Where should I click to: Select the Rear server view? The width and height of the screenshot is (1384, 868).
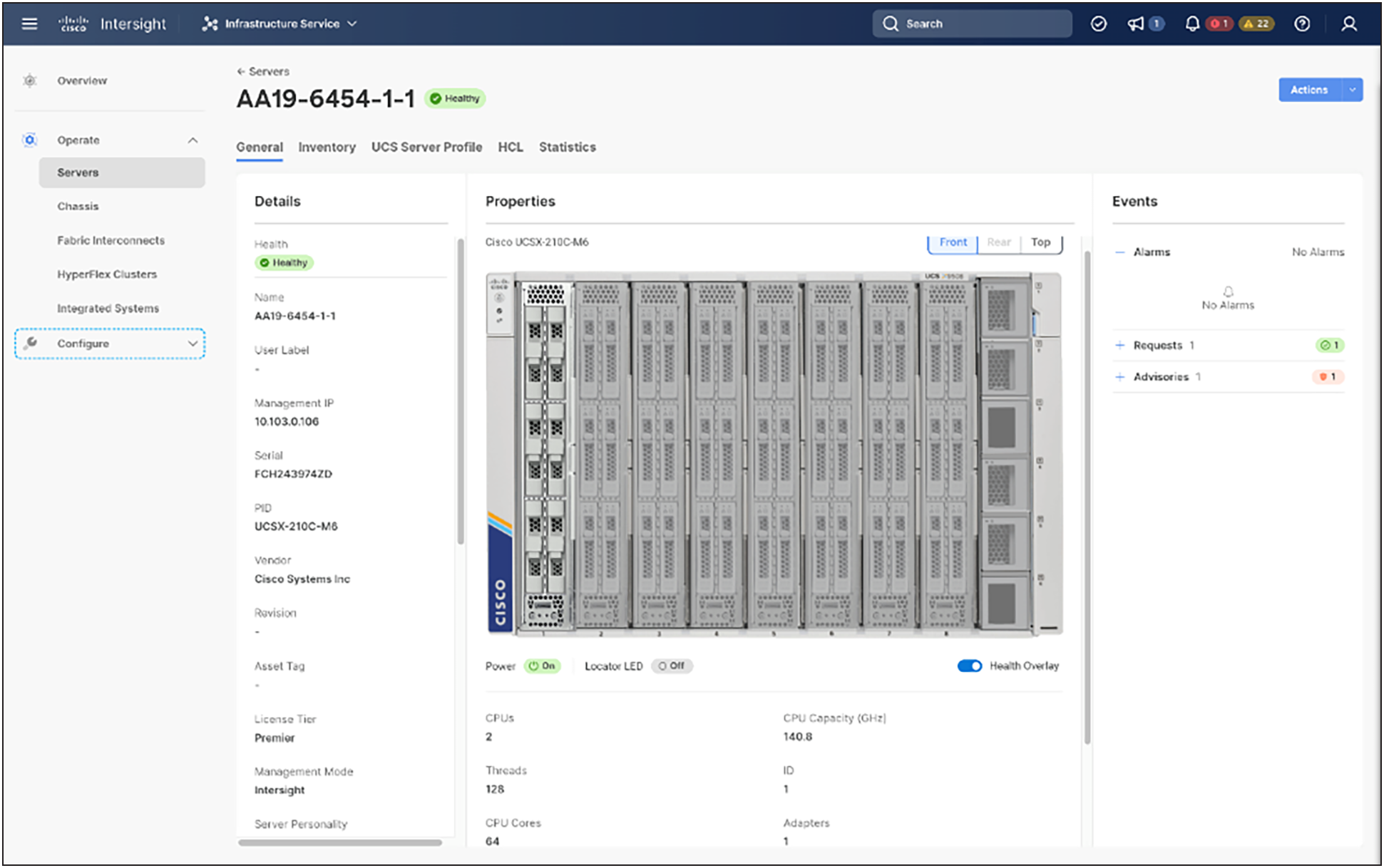(x=999, y=242)
